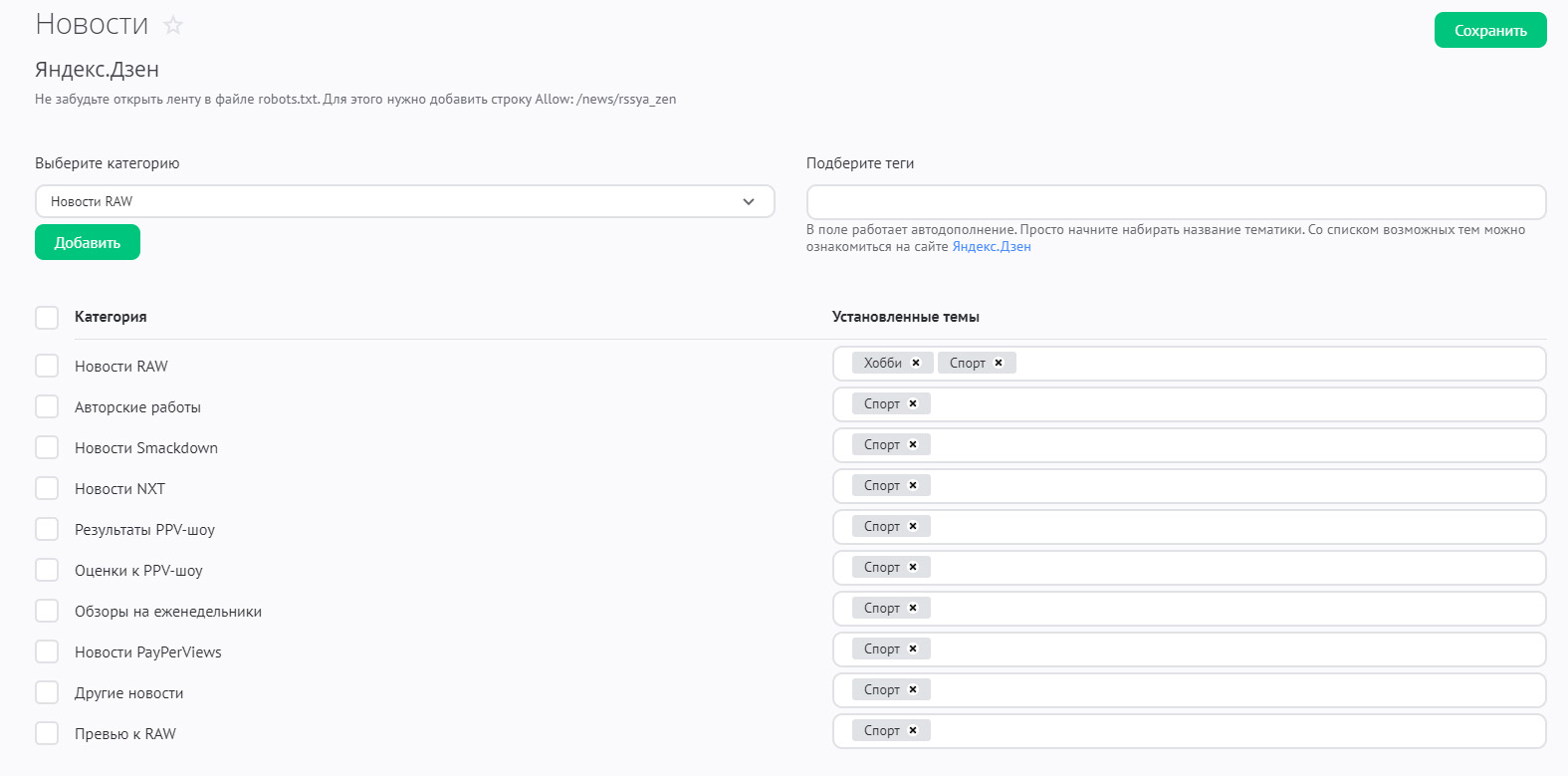Click the tags field of Новости NXT row
Viewport: 1568px width, 776px height.
(x=1189, y=486)
